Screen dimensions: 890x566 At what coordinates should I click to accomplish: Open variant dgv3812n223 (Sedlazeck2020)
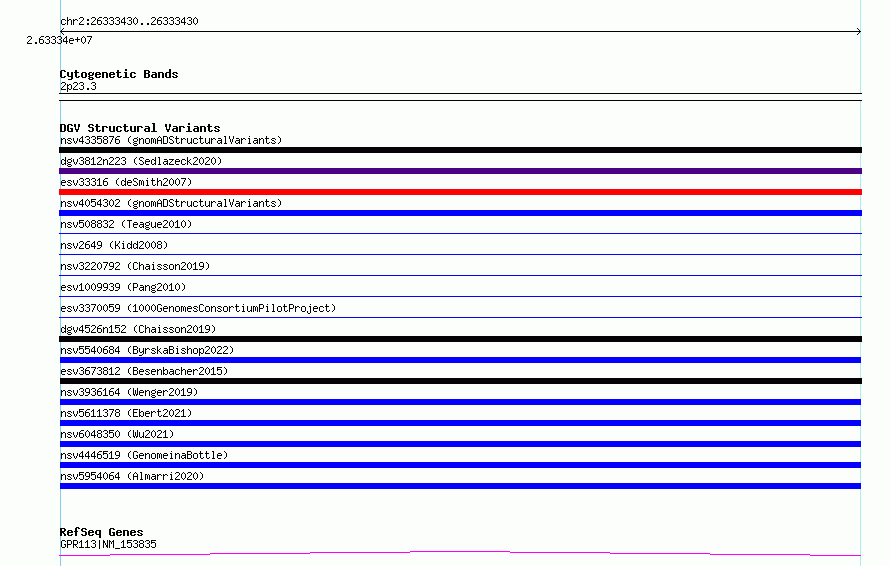click(x=141, y=161)
